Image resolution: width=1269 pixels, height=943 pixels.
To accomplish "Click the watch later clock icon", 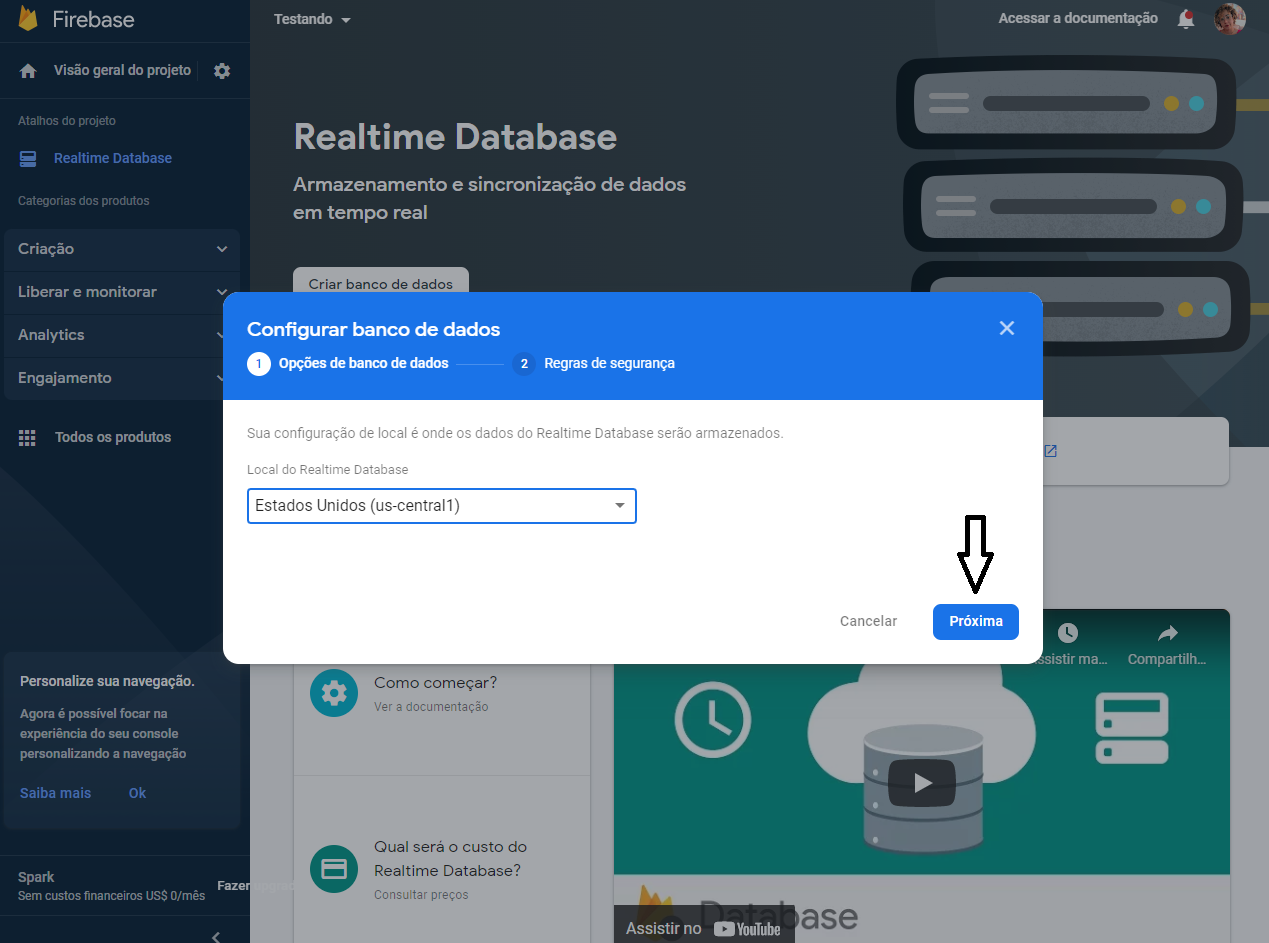I will [1067, 632].
